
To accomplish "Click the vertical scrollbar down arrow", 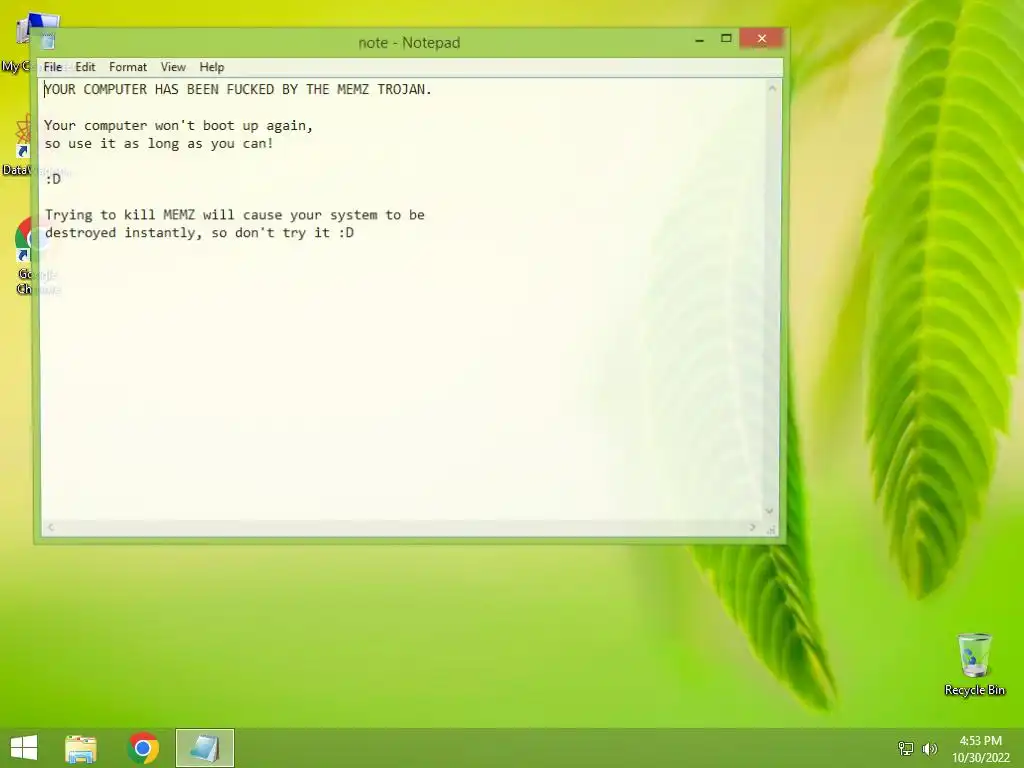I will (x=769, y=511).
